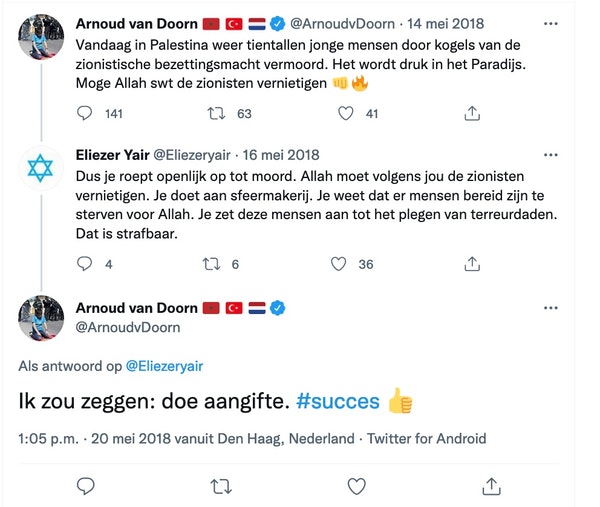Open Eliezer Yair's Star of David avatar
This screenshot has width=600, height=507.
point(39,171)
